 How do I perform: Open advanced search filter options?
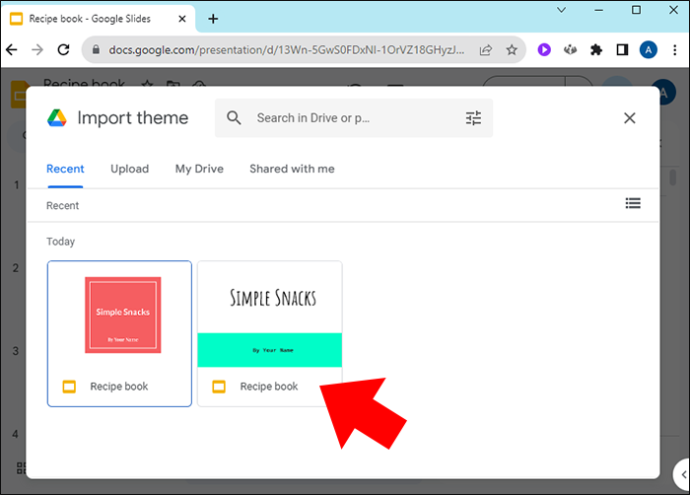(x=473, y=118)
